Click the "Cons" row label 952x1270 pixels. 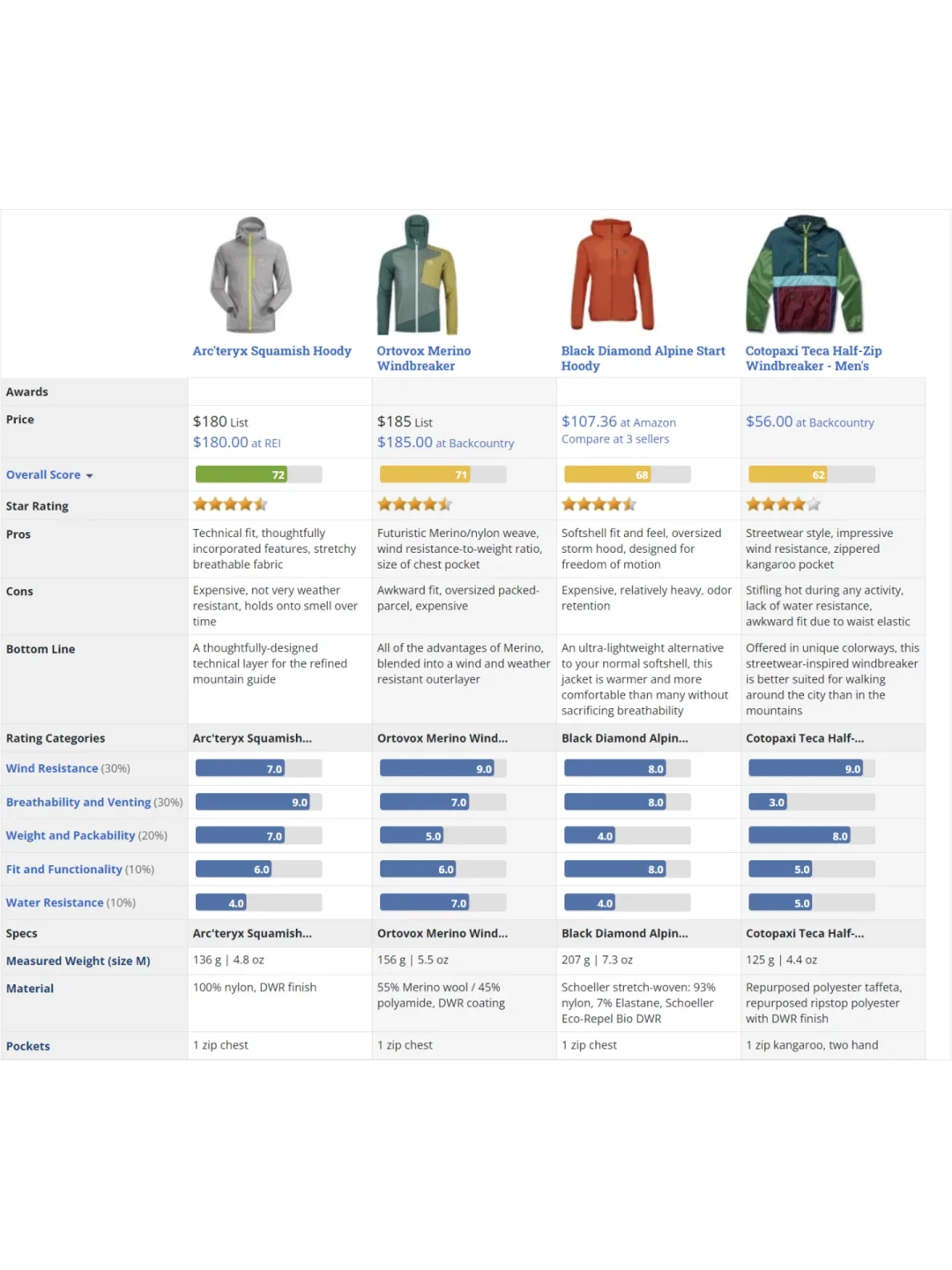coord(19,592)
